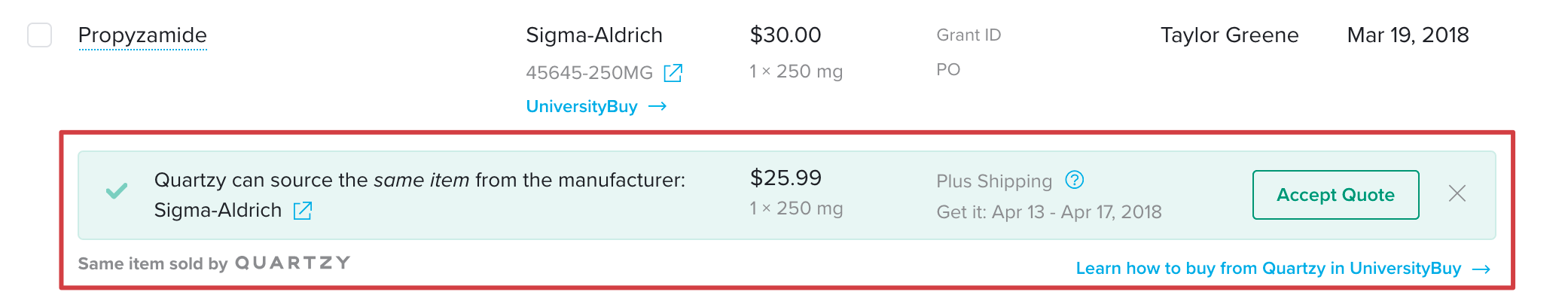The image size is (1568, 307).
Task: Click the arrow after the Learn how link
Action: 1481,269
